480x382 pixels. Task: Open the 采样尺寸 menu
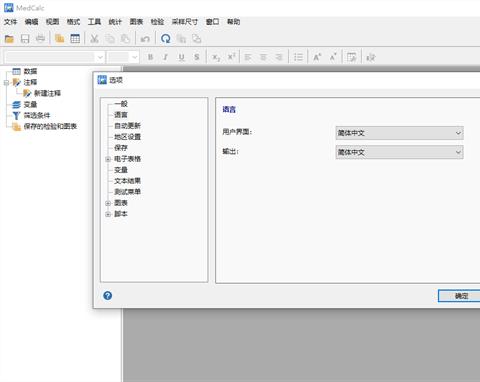pos(185,22)
